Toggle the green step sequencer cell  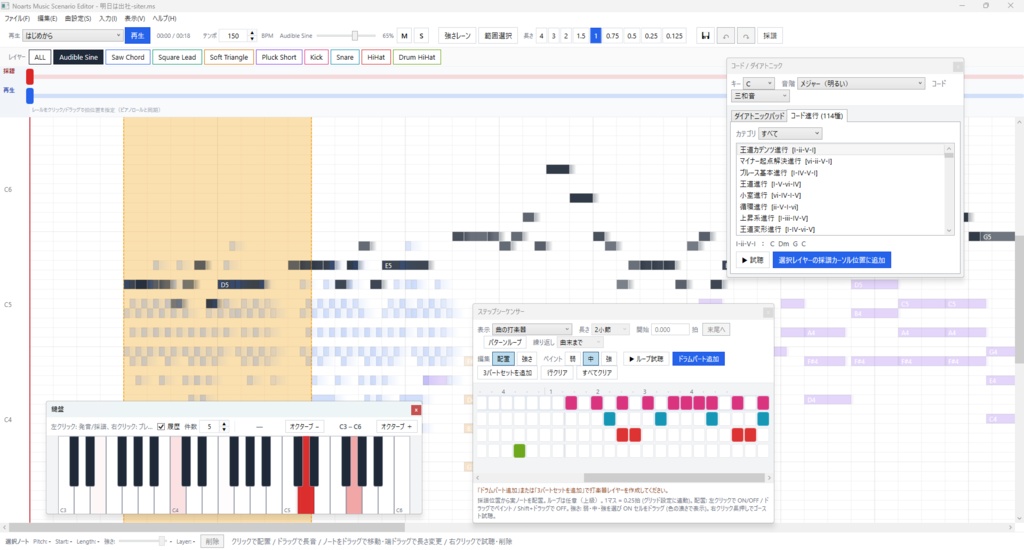[x=519, y=450]
